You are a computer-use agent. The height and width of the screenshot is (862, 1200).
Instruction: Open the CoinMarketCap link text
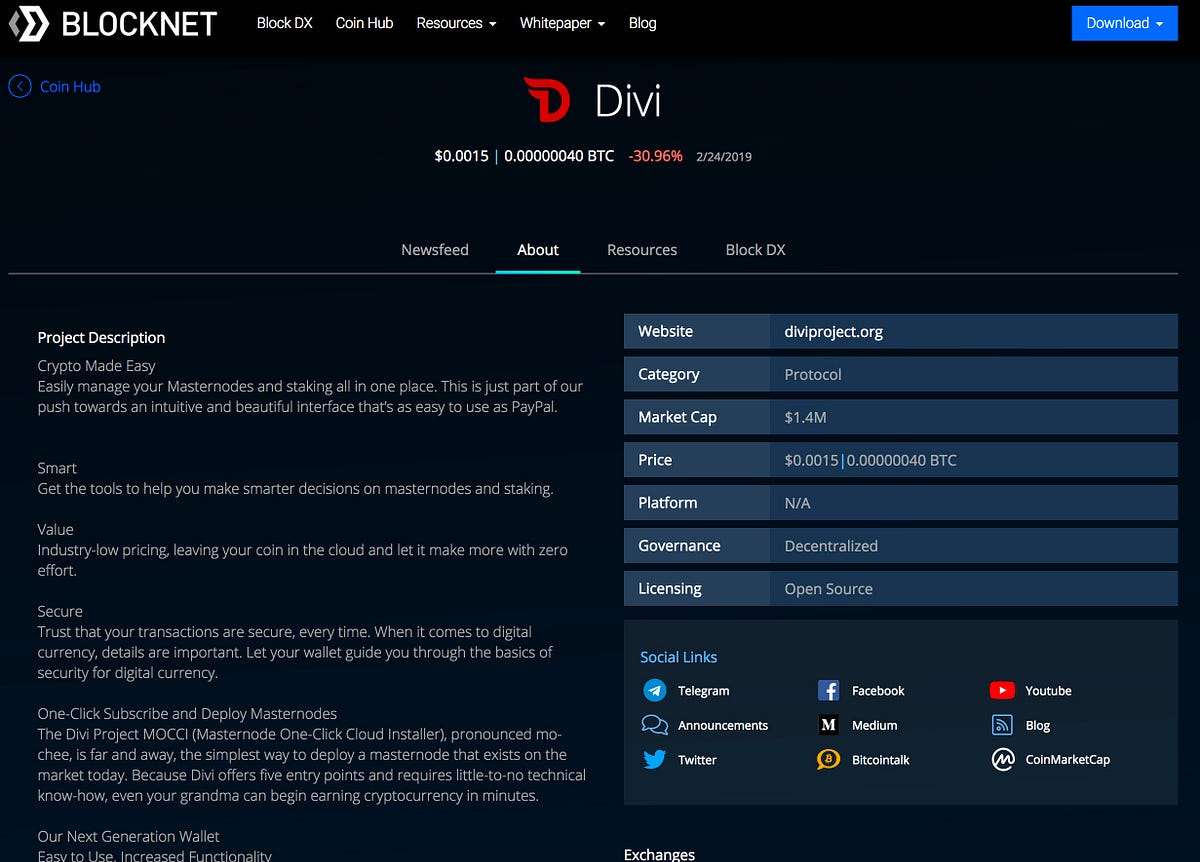(1067, 760)
